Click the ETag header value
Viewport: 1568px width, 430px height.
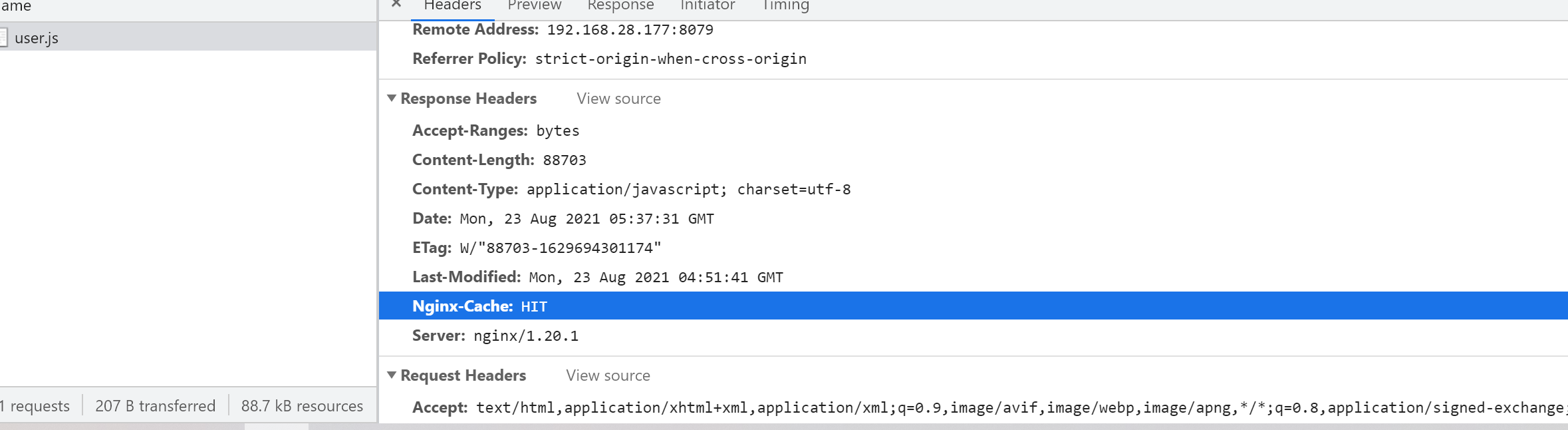click(x=561, y=248)
